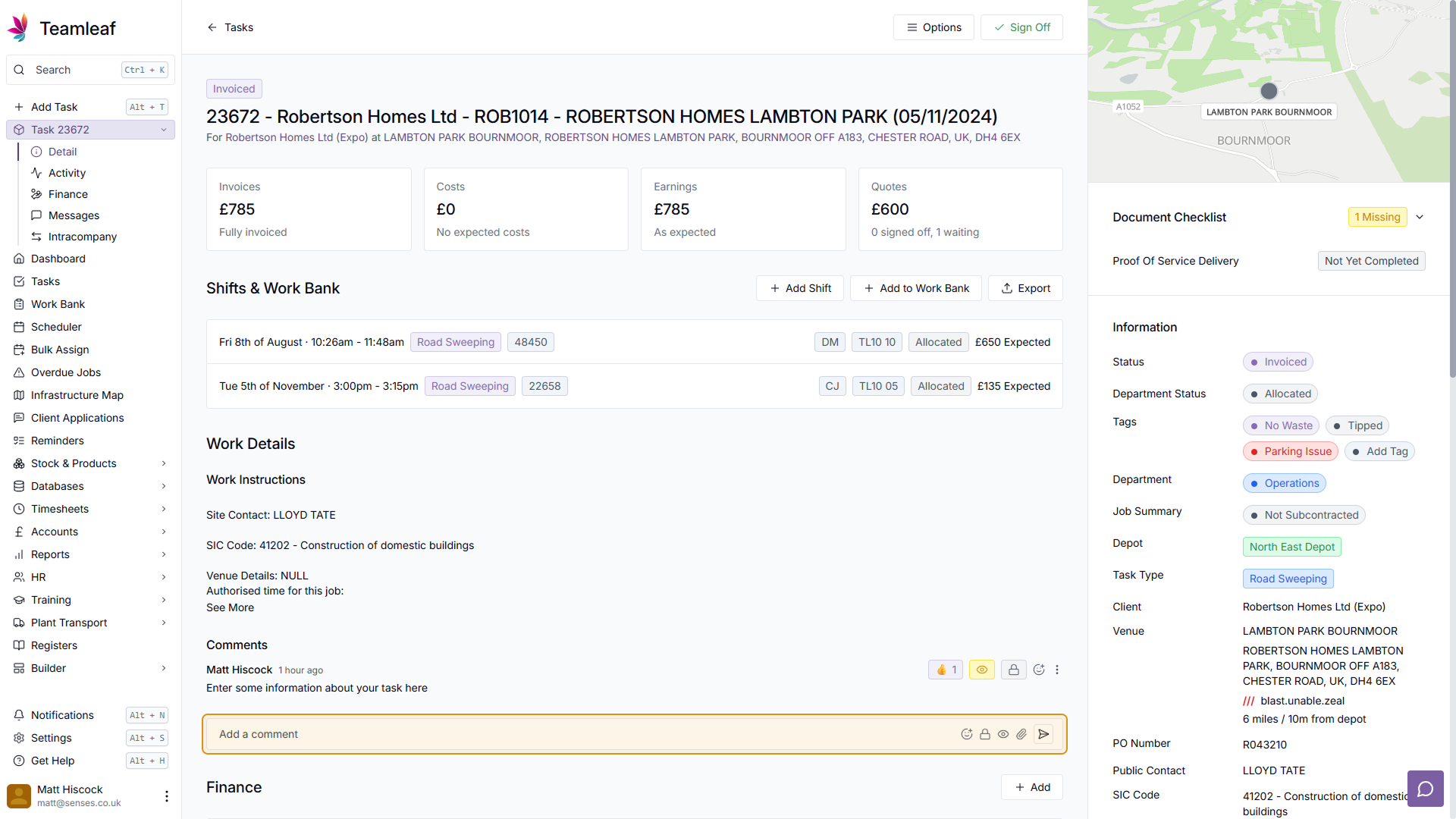Expand the Document Checklist chevron
Viewport: 1456px width, 819px height.
(x=1420, y=217)
